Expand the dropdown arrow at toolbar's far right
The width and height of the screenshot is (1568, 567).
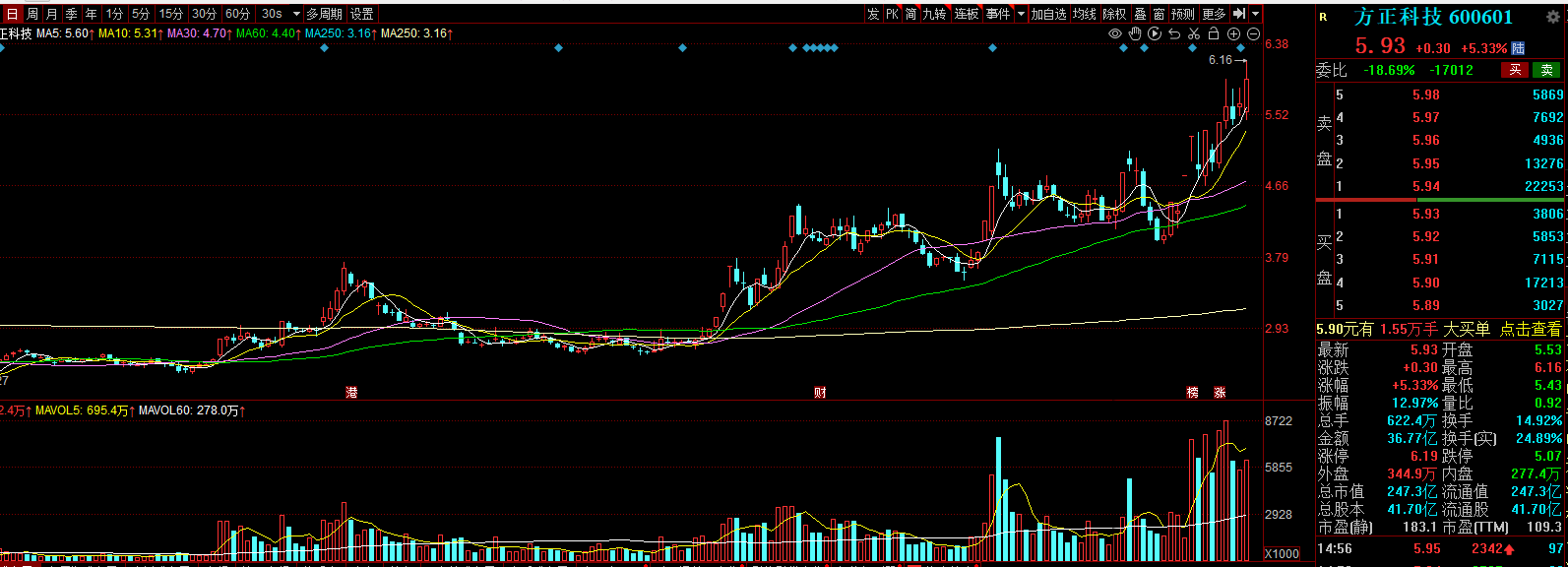(1256, 14)
